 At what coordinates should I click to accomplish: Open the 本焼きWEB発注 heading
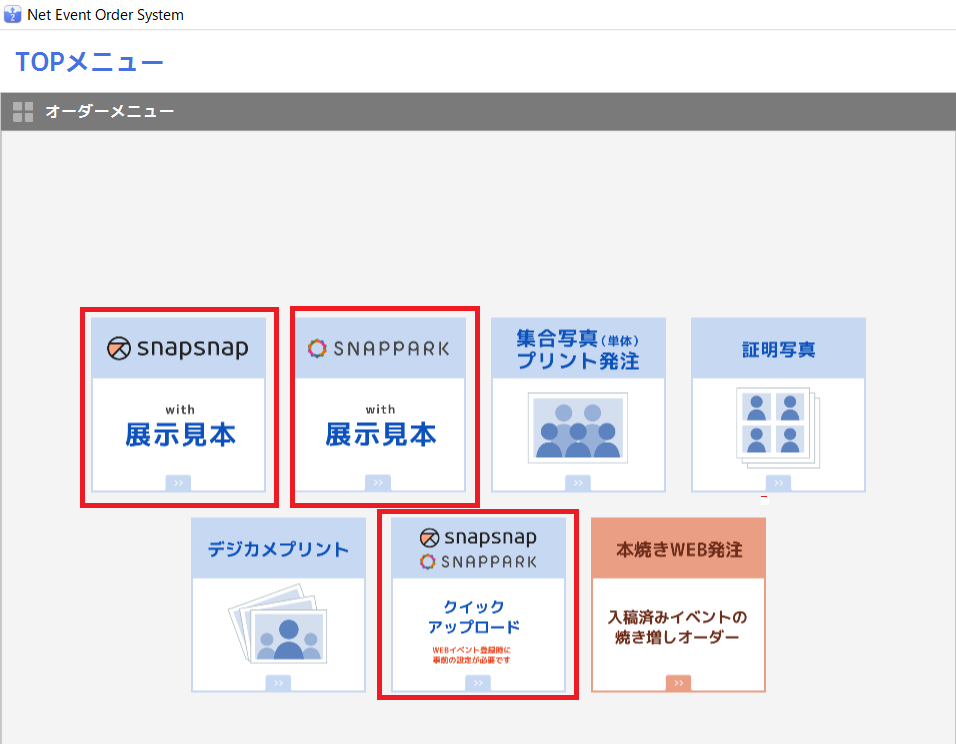[679, 549]
